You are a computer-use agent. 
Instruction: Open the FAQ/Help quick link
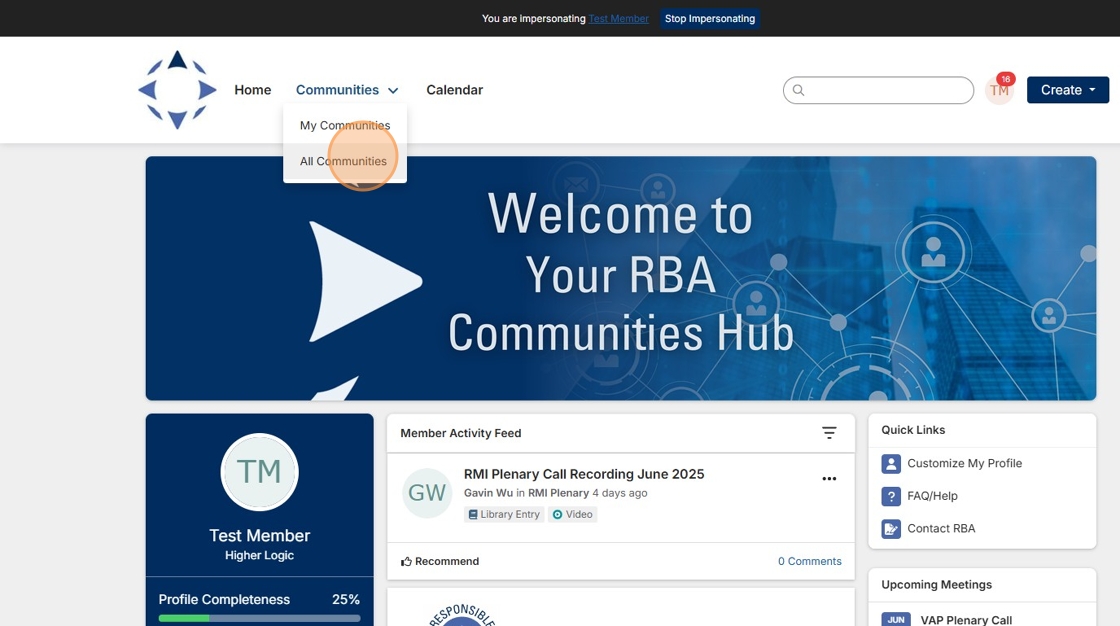pyautogui.click(x=932, y=496)
